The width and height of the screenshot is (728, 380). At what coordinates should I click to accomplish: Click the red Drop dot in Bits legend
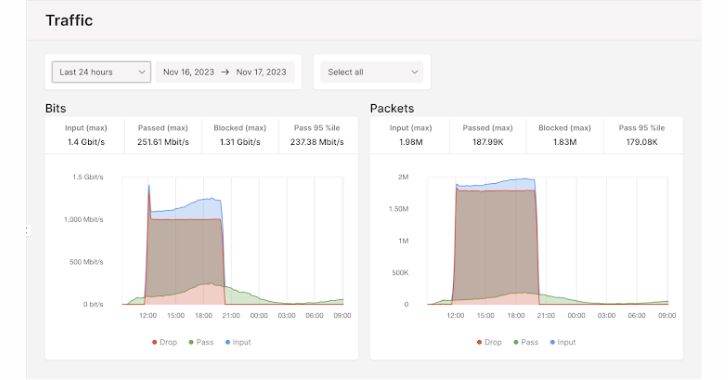click(x=154, y=342)
